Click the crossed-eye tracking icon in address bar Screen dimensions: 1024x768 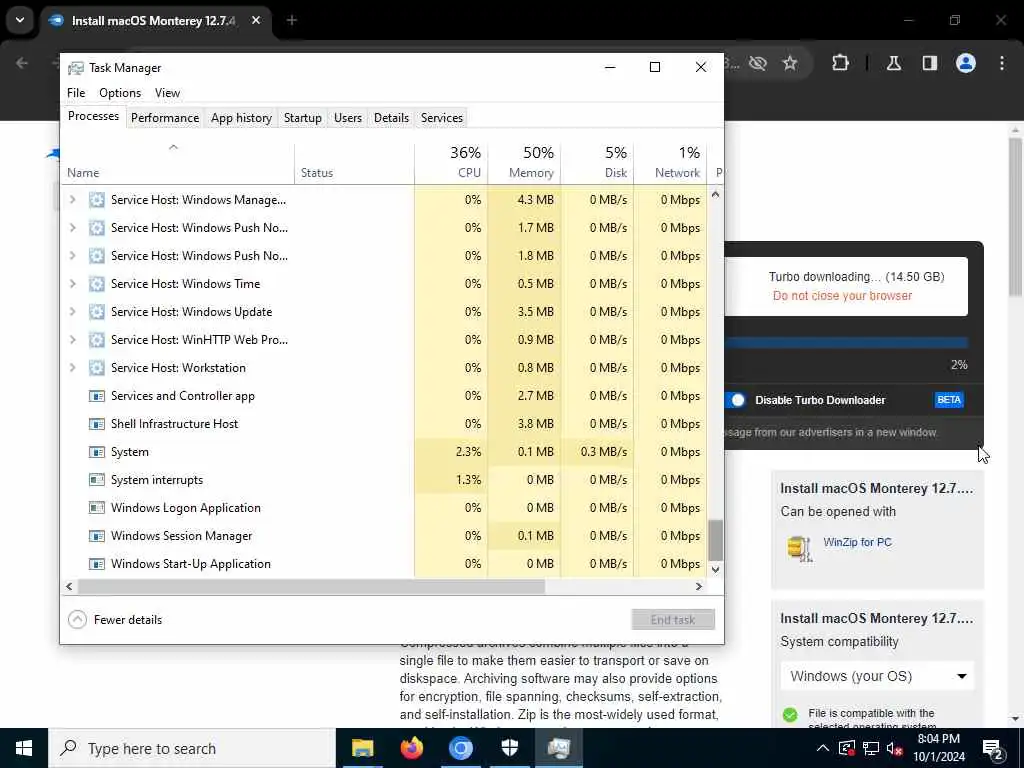point(758,63)
